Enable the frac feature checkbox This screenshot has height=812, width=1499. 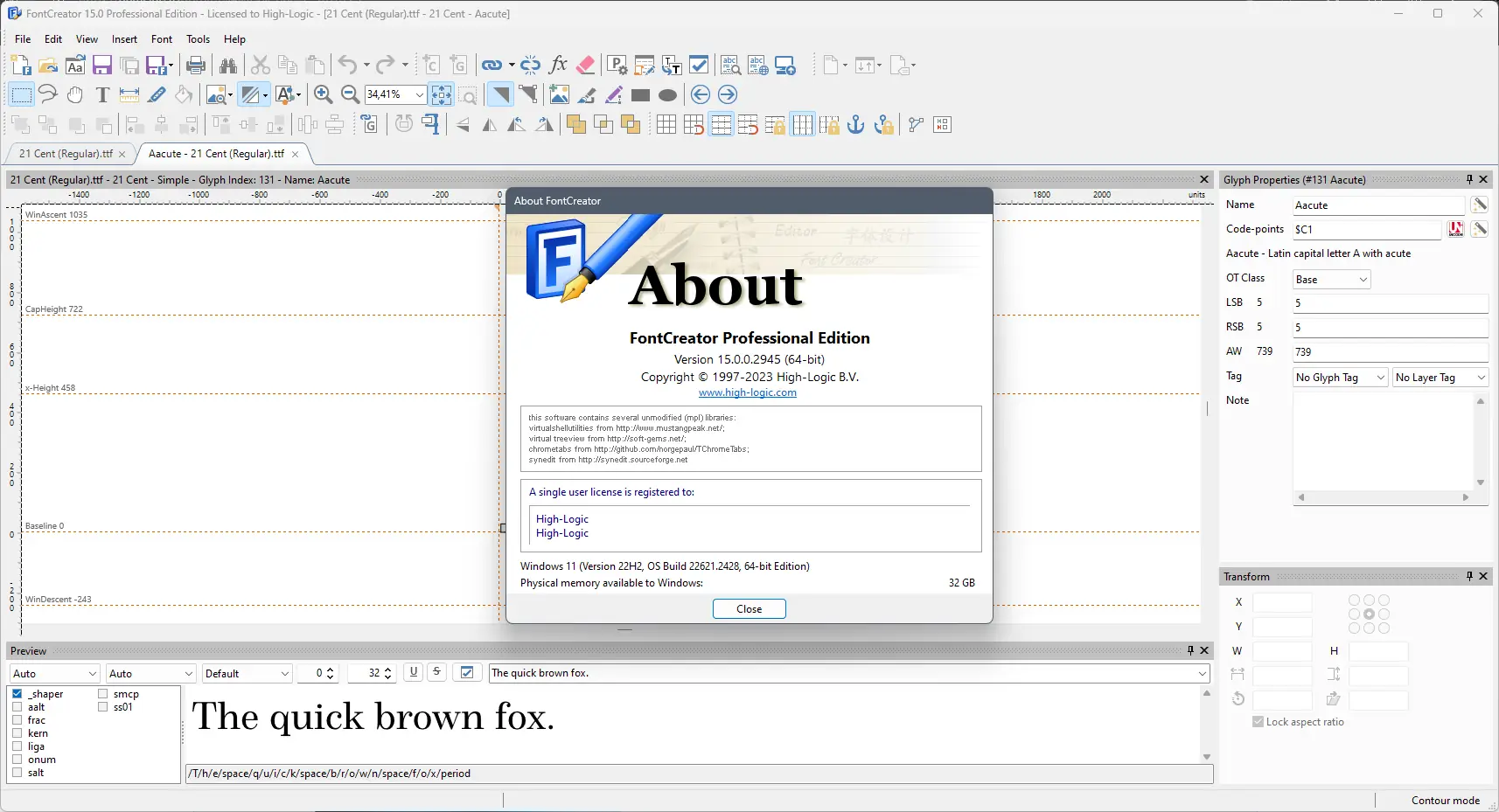click(x=17, y=720)
